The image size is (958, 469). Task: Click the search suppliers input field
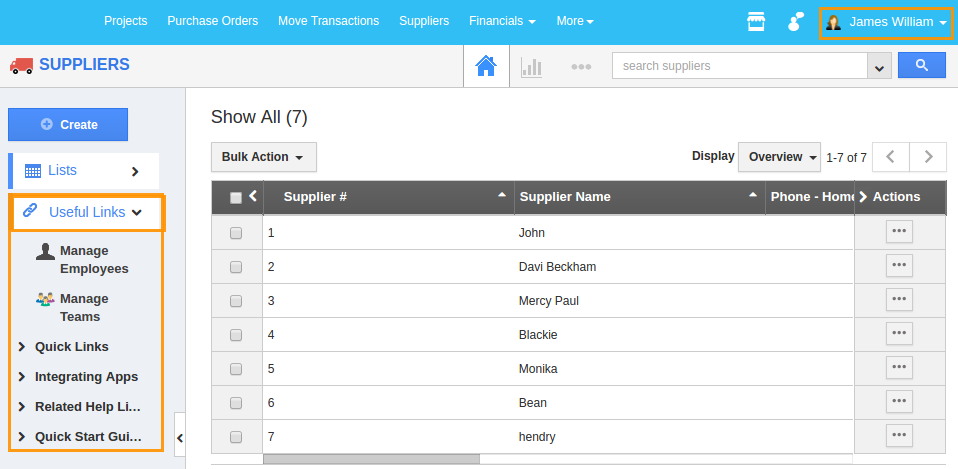pyautogui.click(x=739, y=66)
